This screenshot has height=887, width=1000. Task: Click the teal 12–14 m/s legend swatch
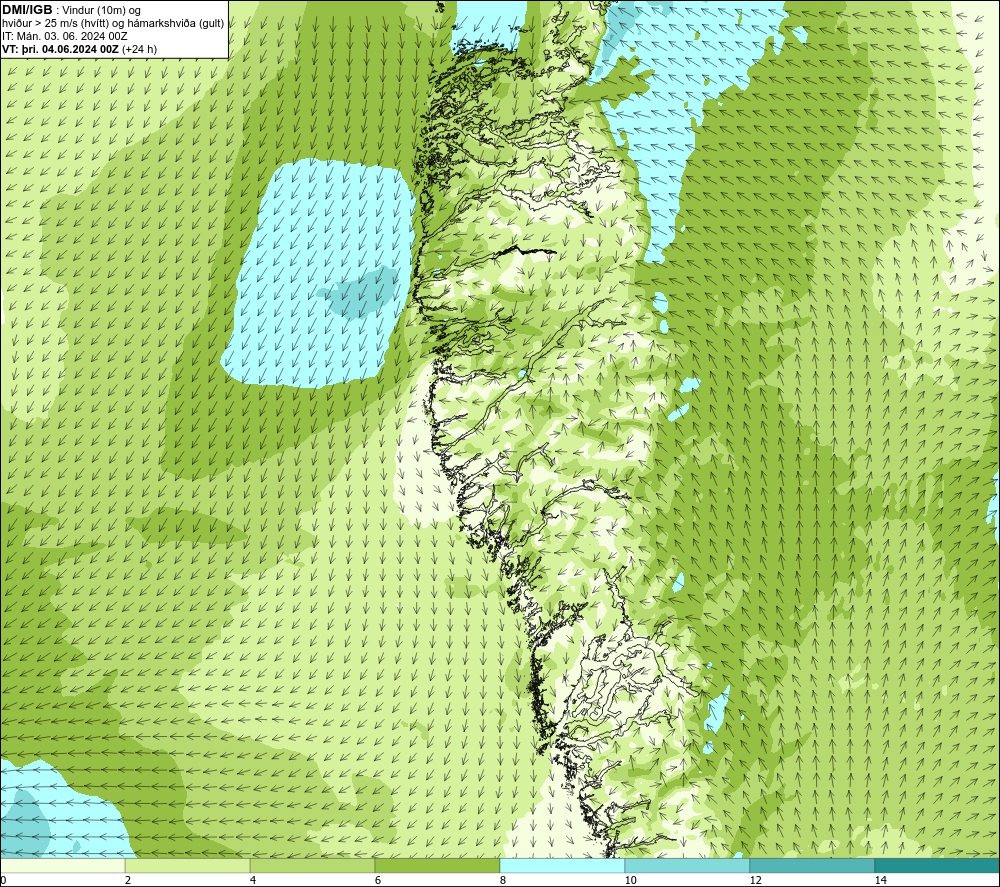pos(812,866)
